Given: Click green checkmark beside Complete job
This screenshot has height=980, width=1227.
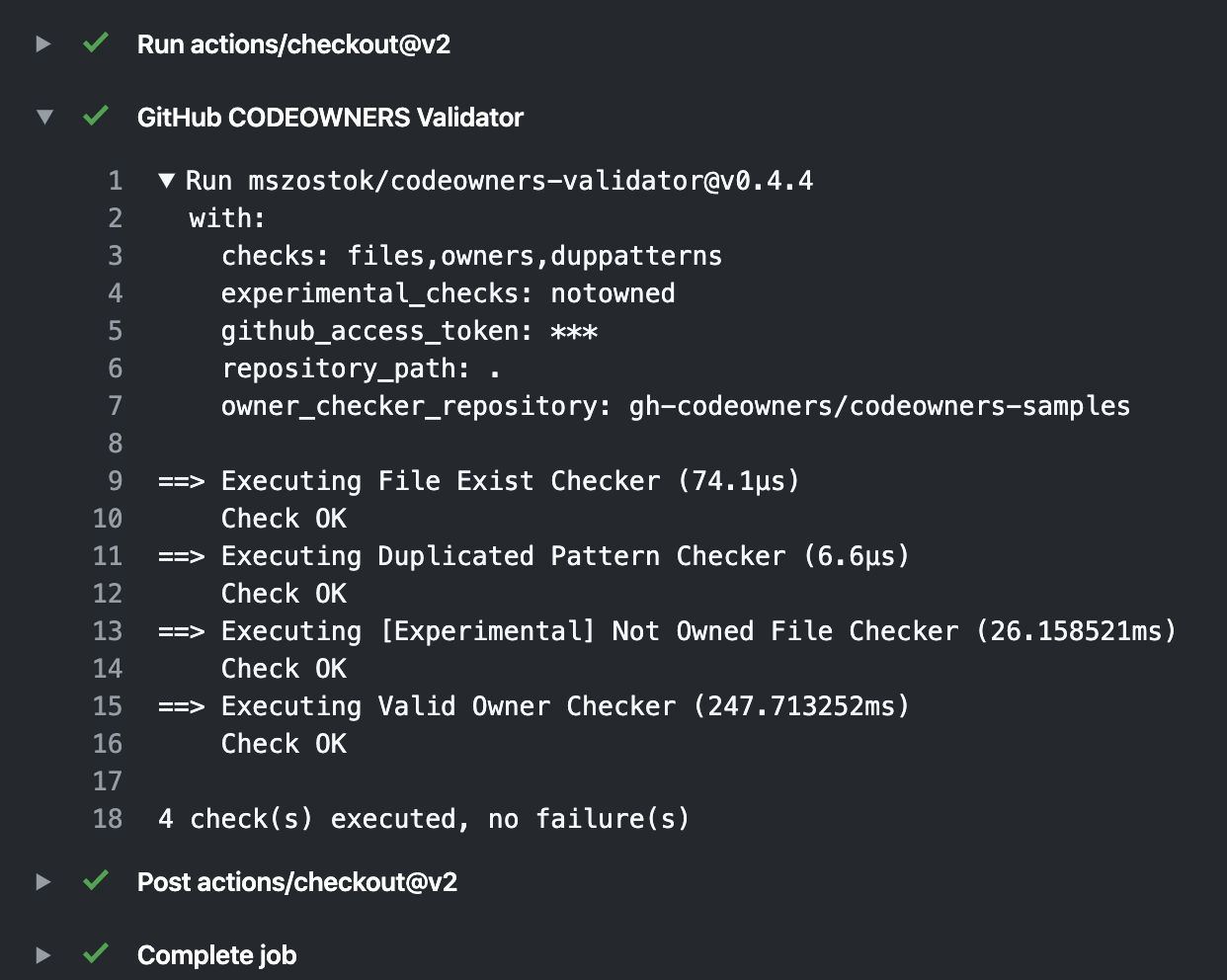Looking at the screenshot, I should coord(96,953).
